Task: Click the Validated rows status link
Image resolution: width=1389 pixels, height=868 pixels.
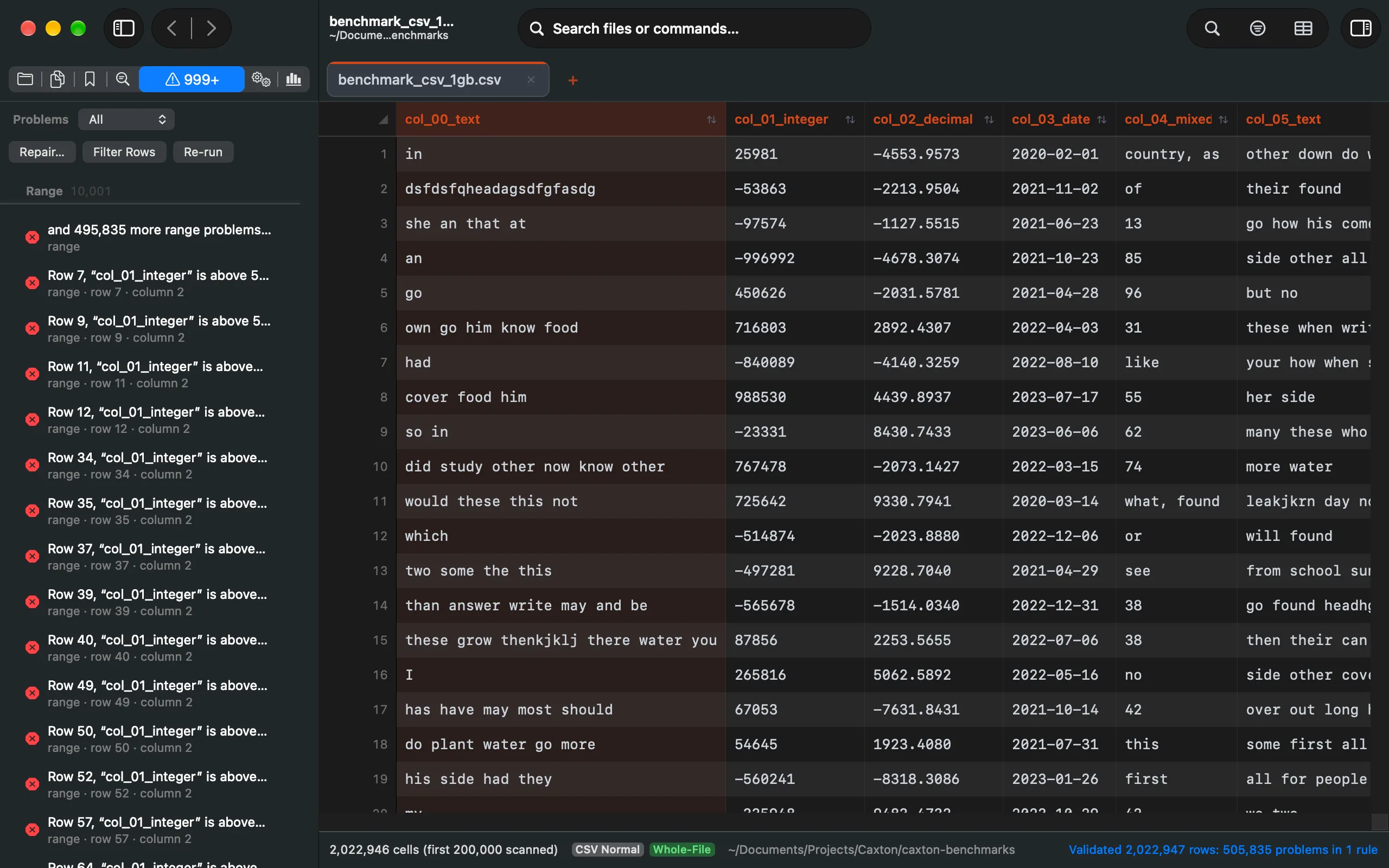Action: [1222, 850]
